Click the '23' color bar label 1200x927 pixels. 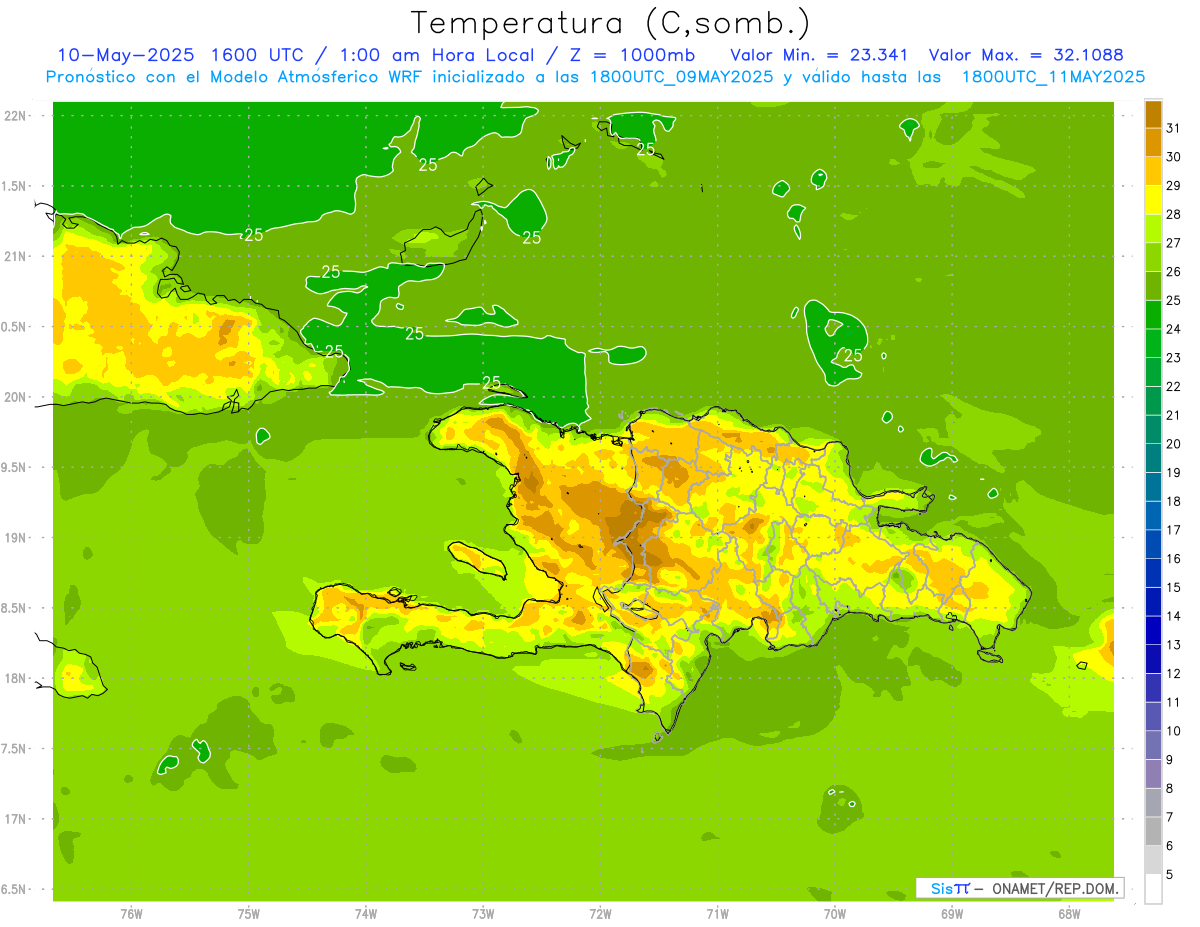pos(1173,358)
